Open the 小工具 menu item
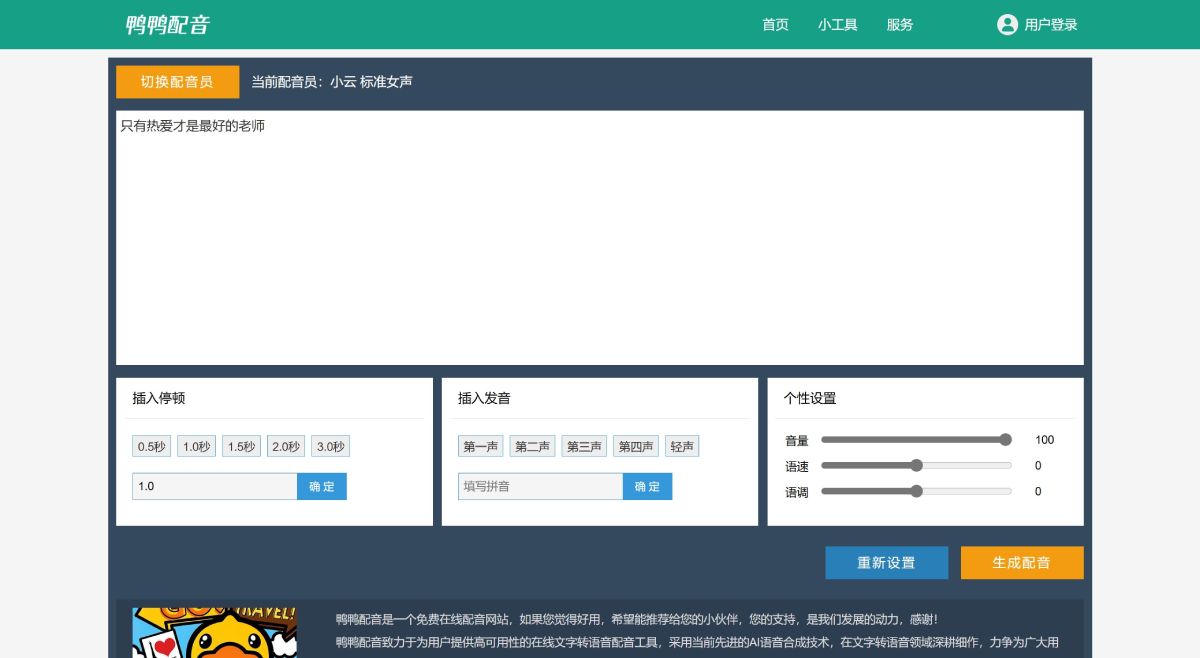 click(838, 25)
